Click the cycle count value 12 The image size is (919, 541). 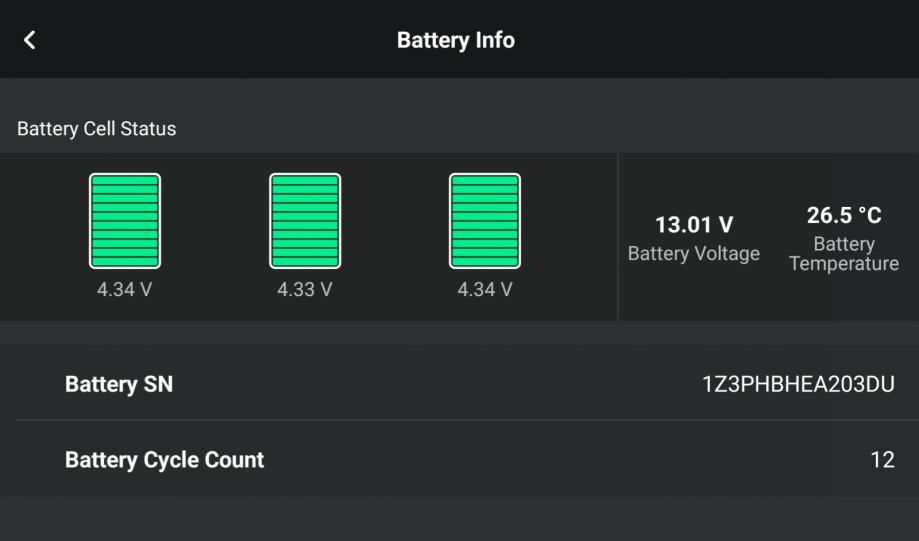[x=882, y=460]
